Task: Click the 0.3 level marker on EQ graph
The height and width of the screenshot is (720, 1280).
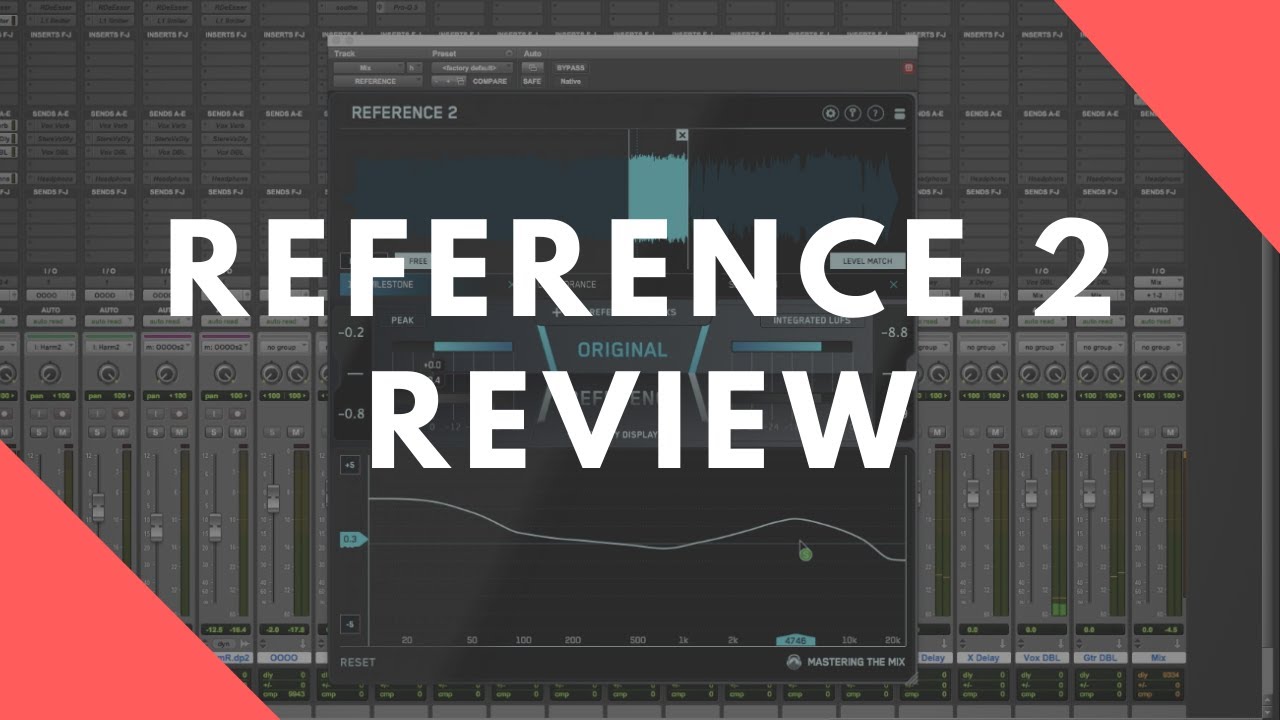Action: pos(353,540)
